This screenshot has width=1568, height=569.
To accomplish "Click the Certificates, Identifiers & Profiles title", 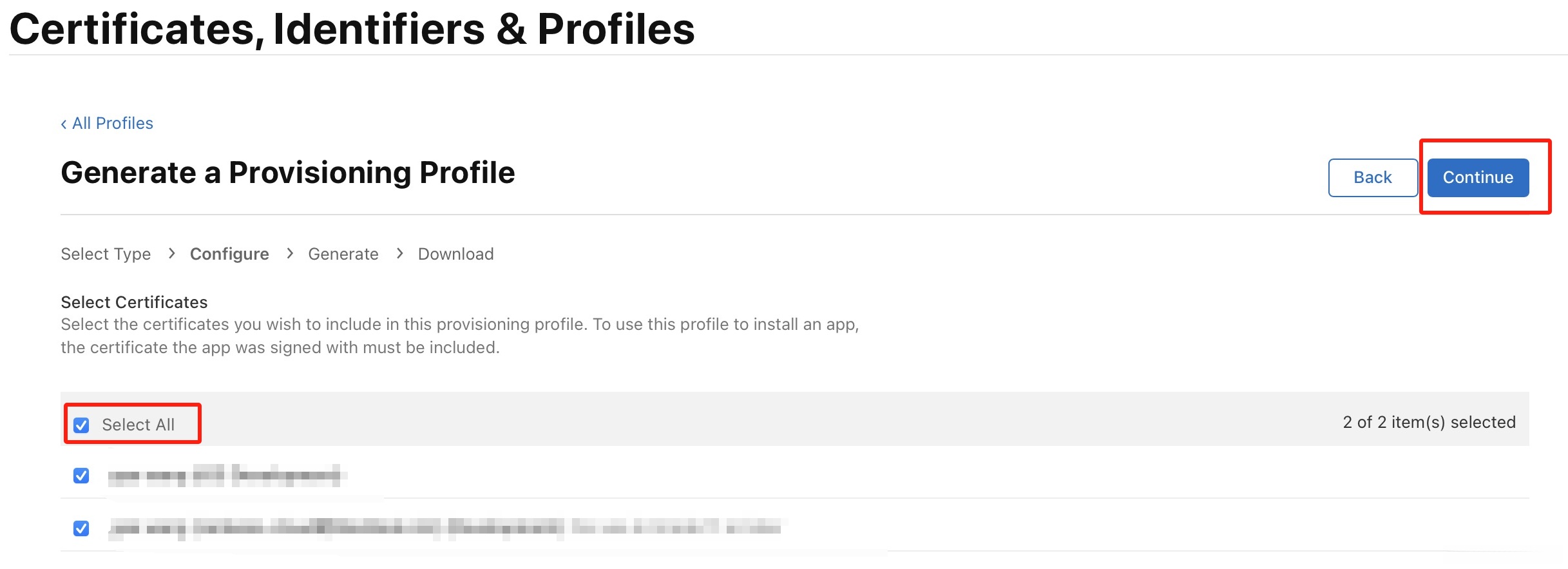I will coord(352,29).
